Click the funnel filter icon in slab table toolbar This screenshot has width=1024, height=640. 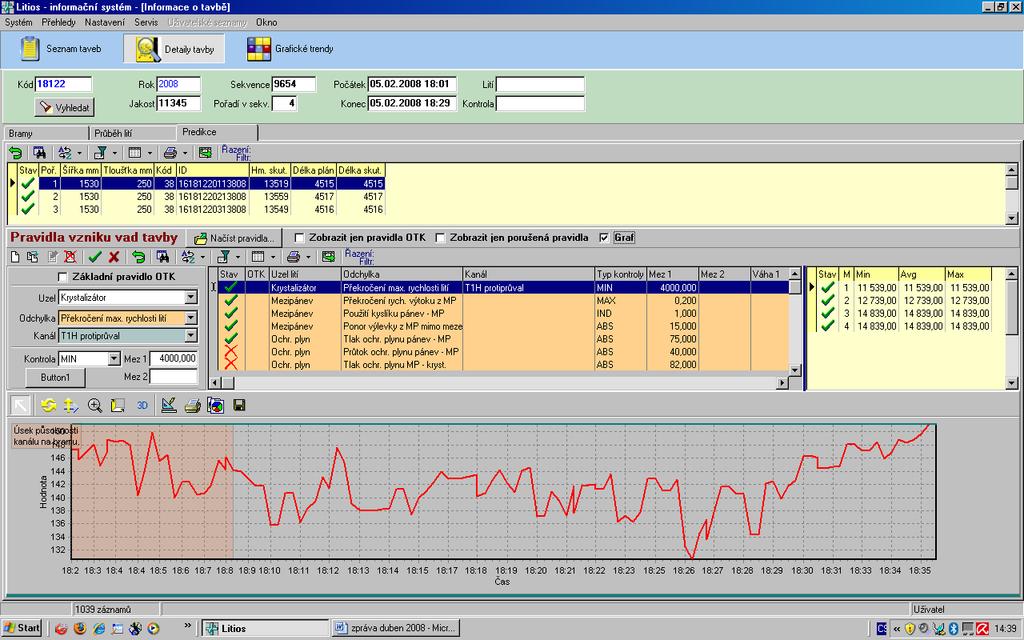coord(100,153)
